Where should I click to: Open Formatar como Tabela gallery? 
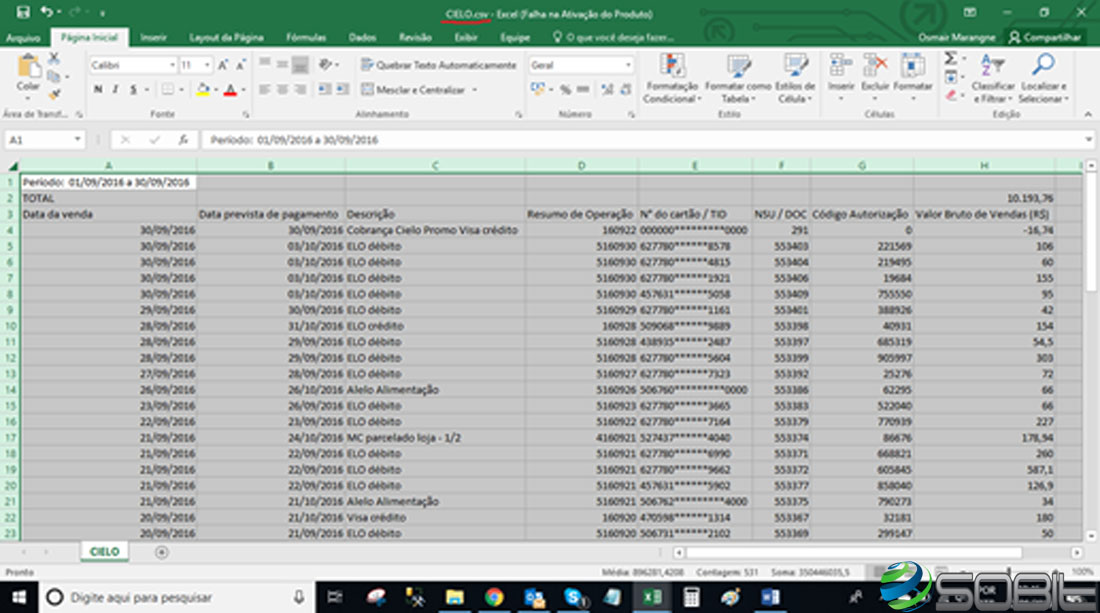(x=738, y=79)
